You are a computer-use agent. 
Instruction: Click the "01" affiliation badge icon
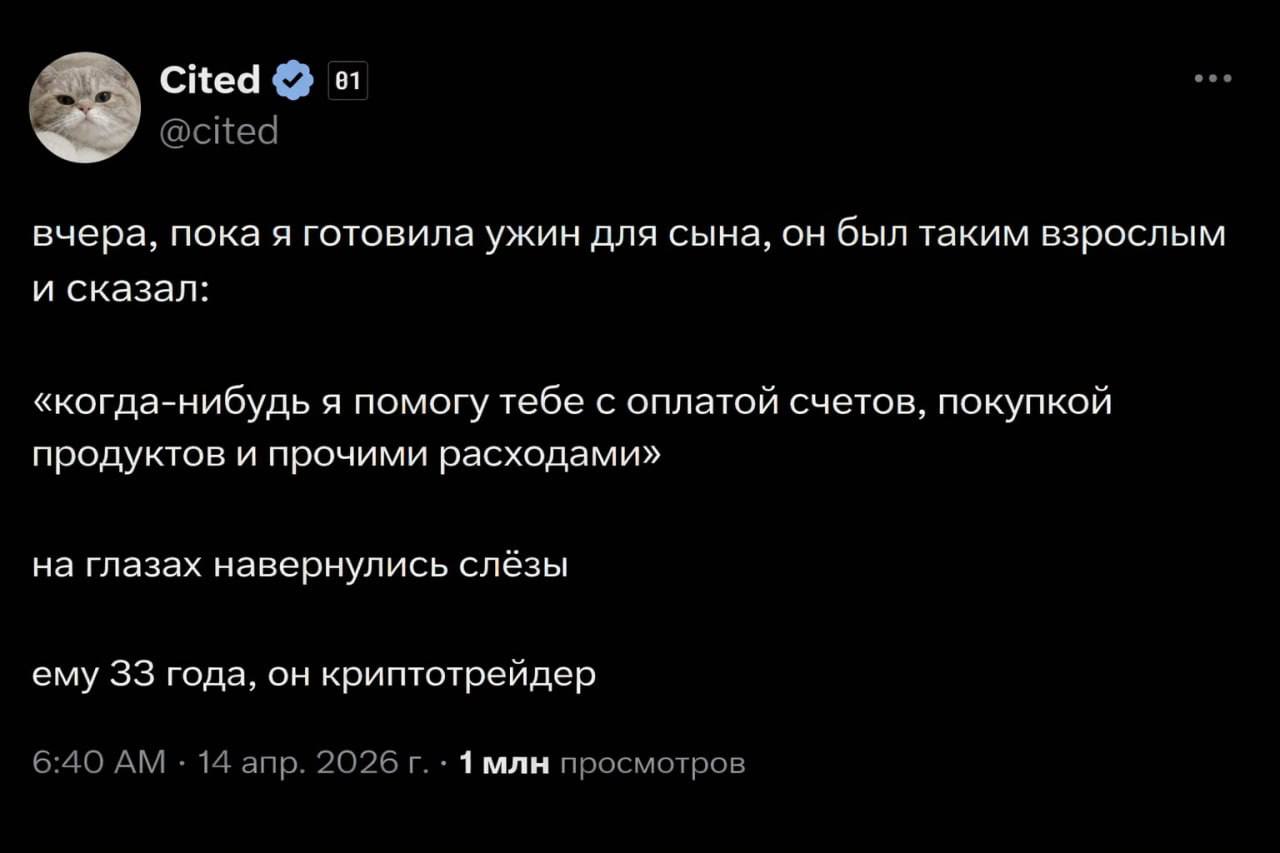pos(349,81)
